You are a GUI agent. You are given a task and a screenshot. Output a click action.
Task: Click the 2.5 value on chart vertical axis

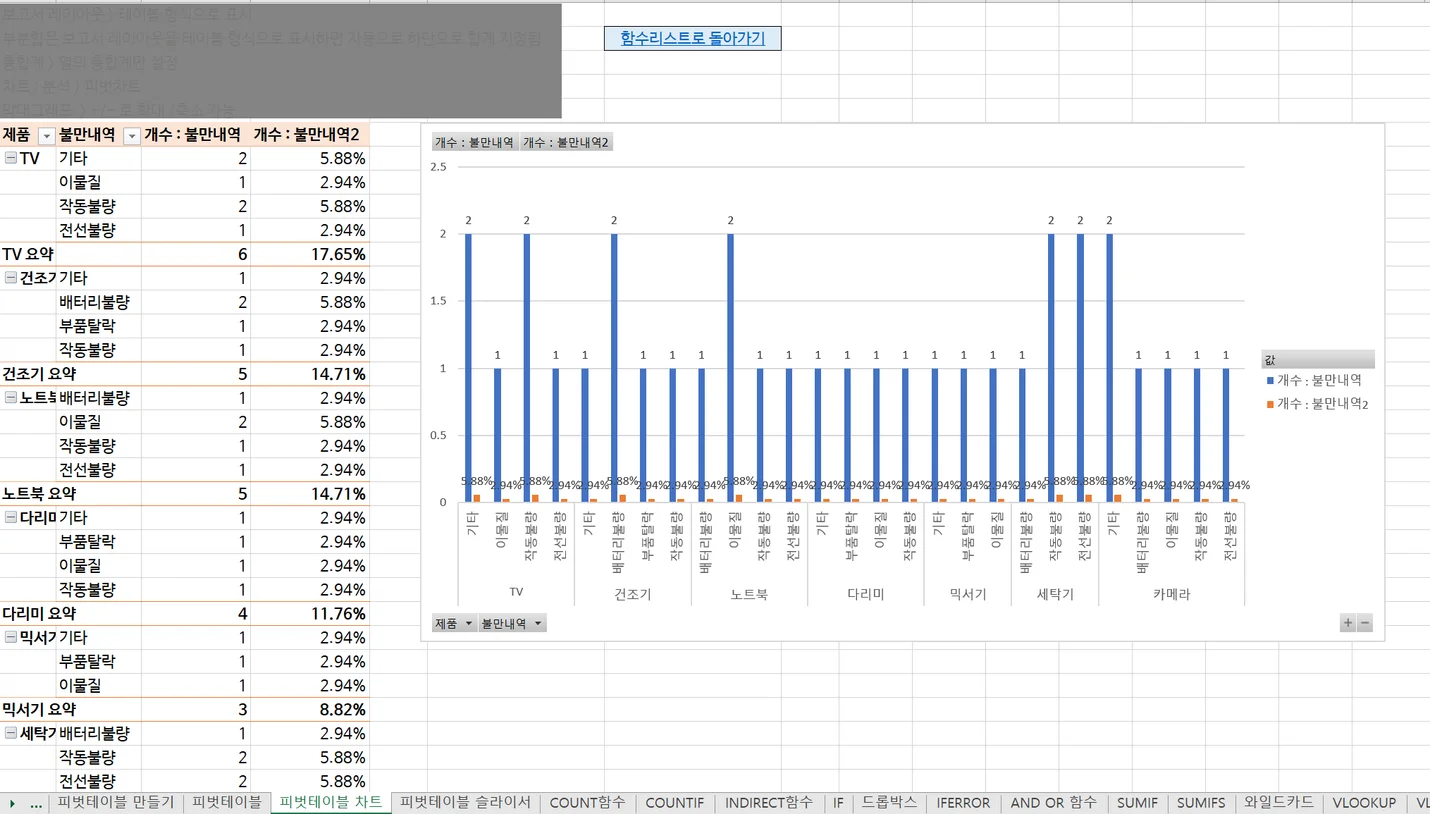point(438,166)
